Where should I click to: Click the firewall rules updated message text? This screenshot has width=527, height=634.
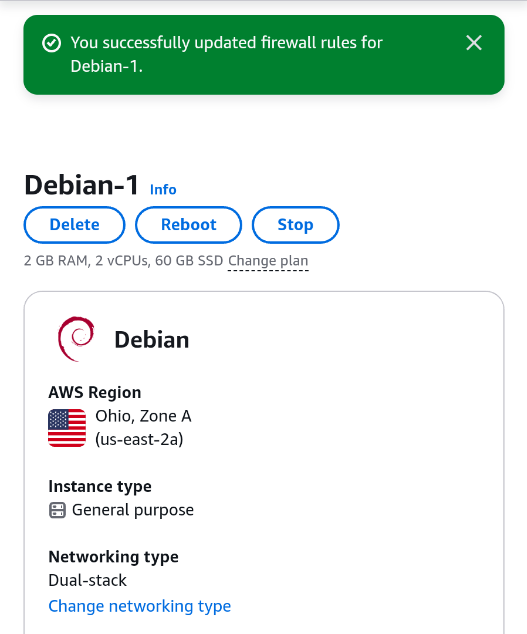tap(226, 55)
